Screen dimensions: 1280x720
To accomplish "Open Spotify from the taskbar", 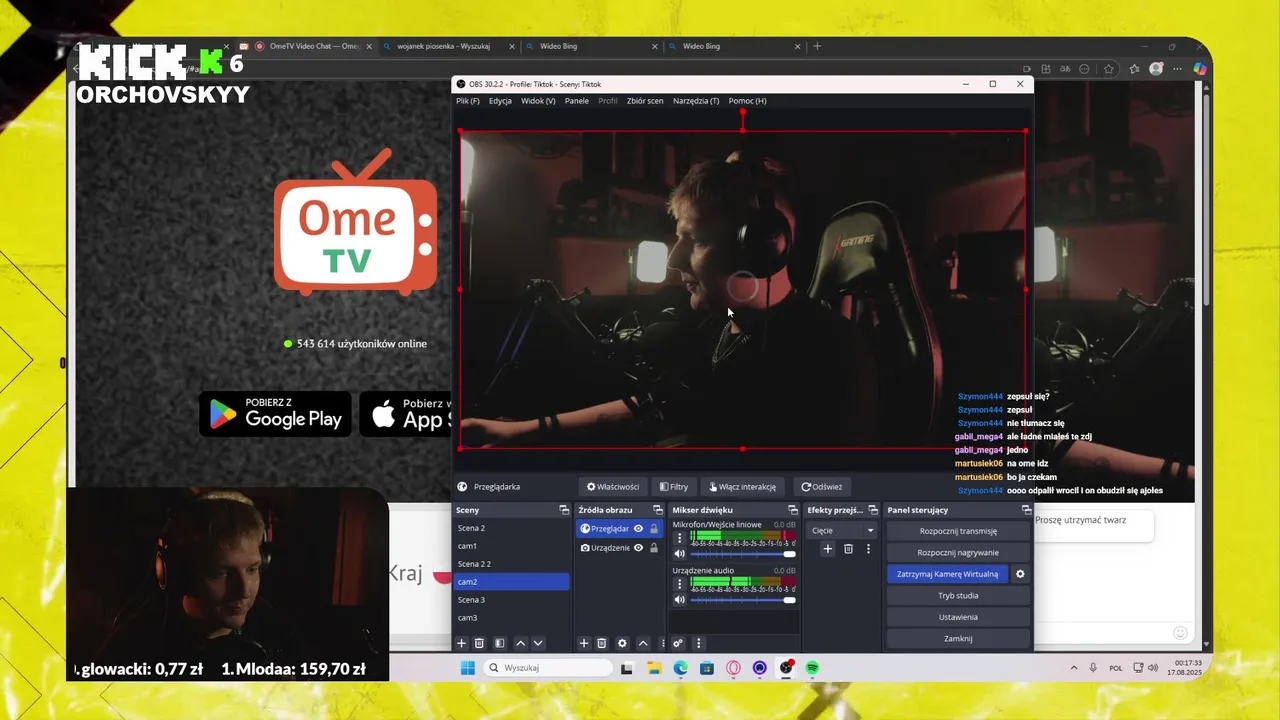I will coord(812,668).
